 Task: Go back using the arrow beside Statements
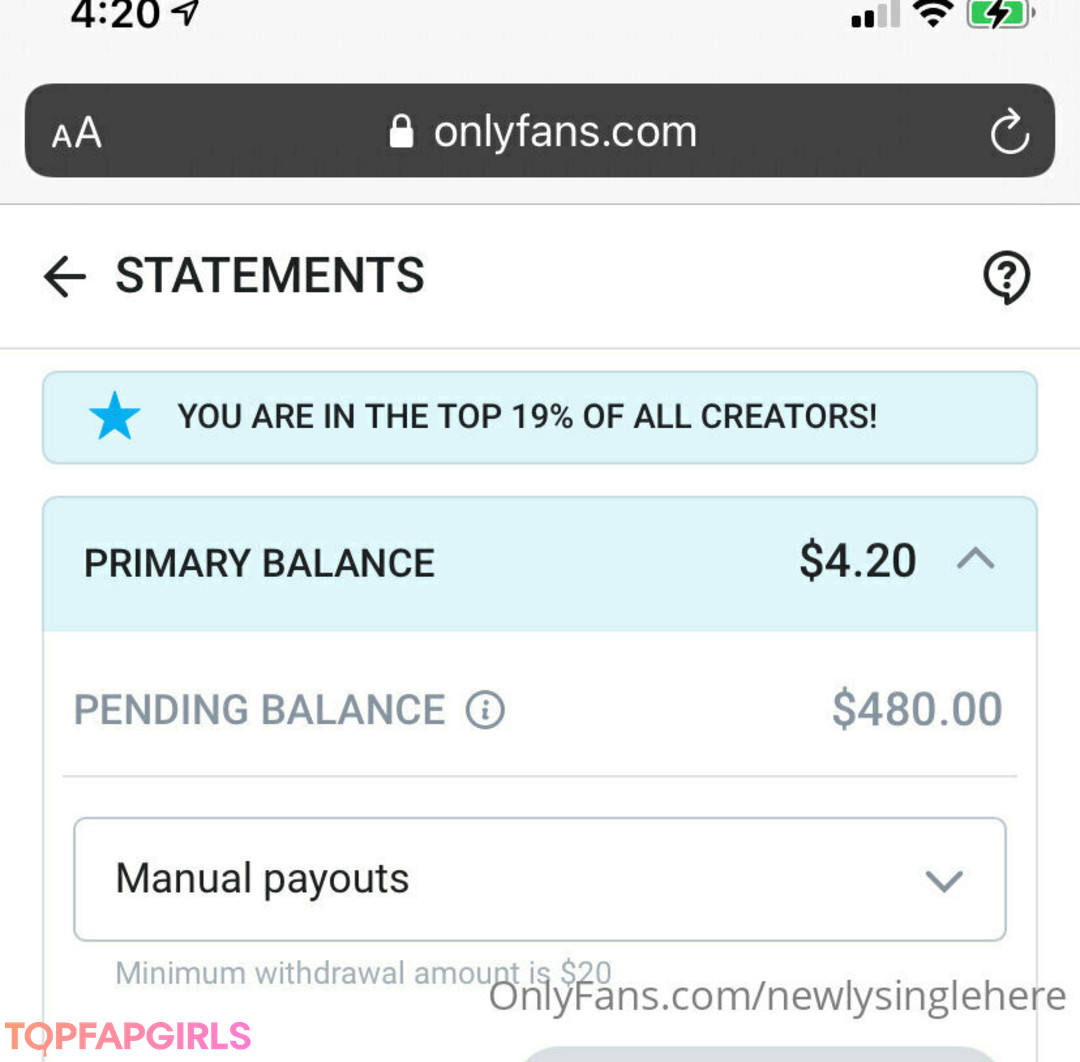tap(65, 277)
